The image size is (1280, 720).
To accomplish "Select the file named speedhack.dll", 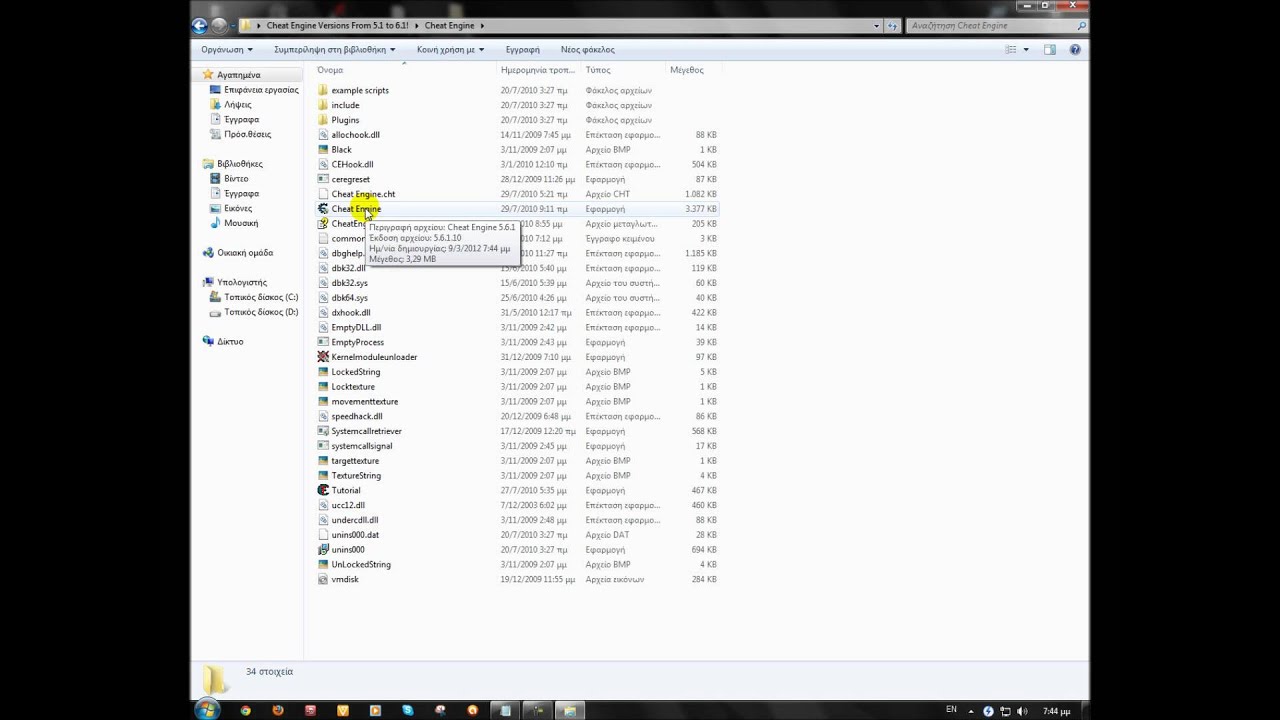I will tap(357, 416).
